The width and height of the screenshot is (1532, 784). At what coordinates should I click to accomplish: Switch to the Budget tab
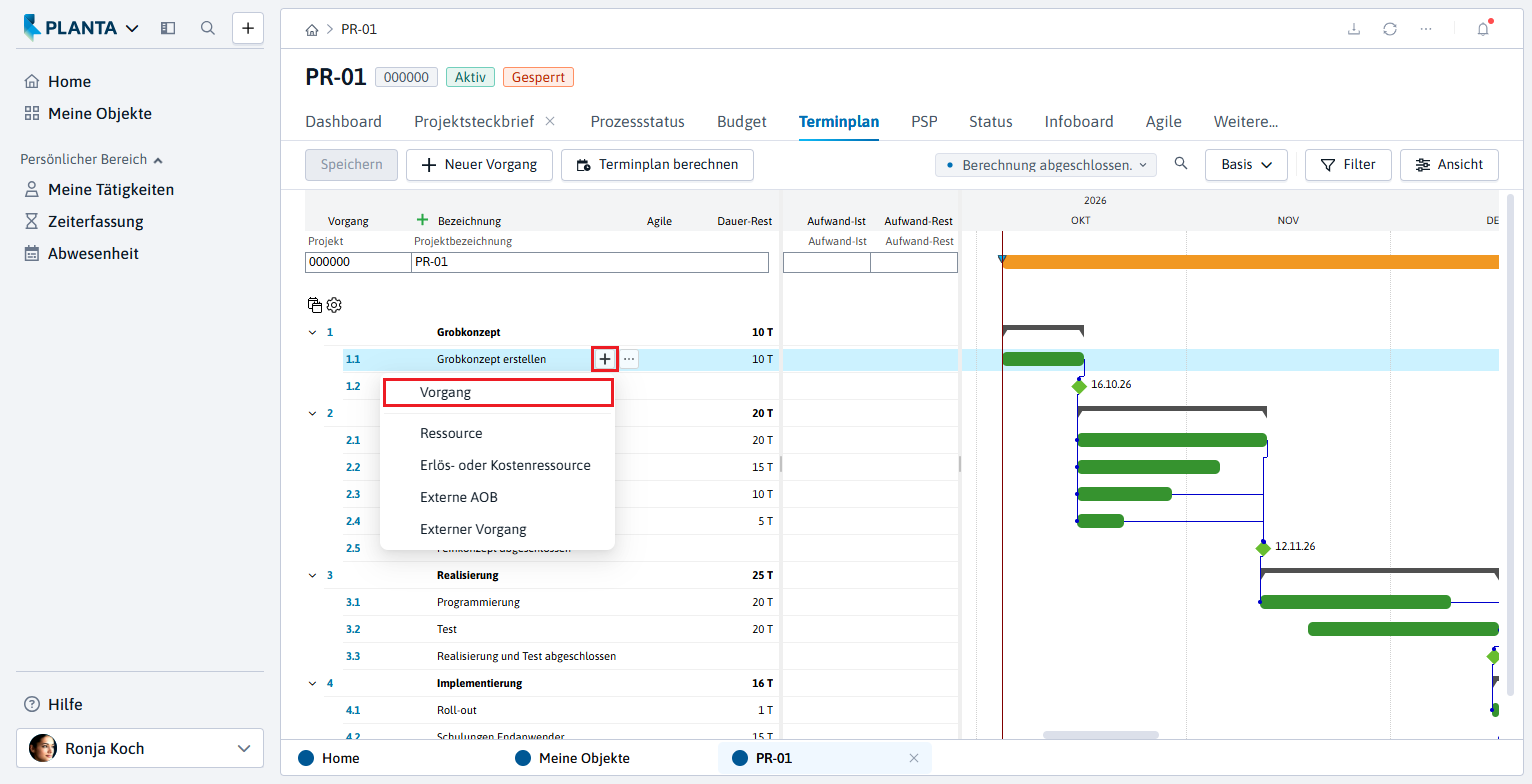[x=742, y=122]
